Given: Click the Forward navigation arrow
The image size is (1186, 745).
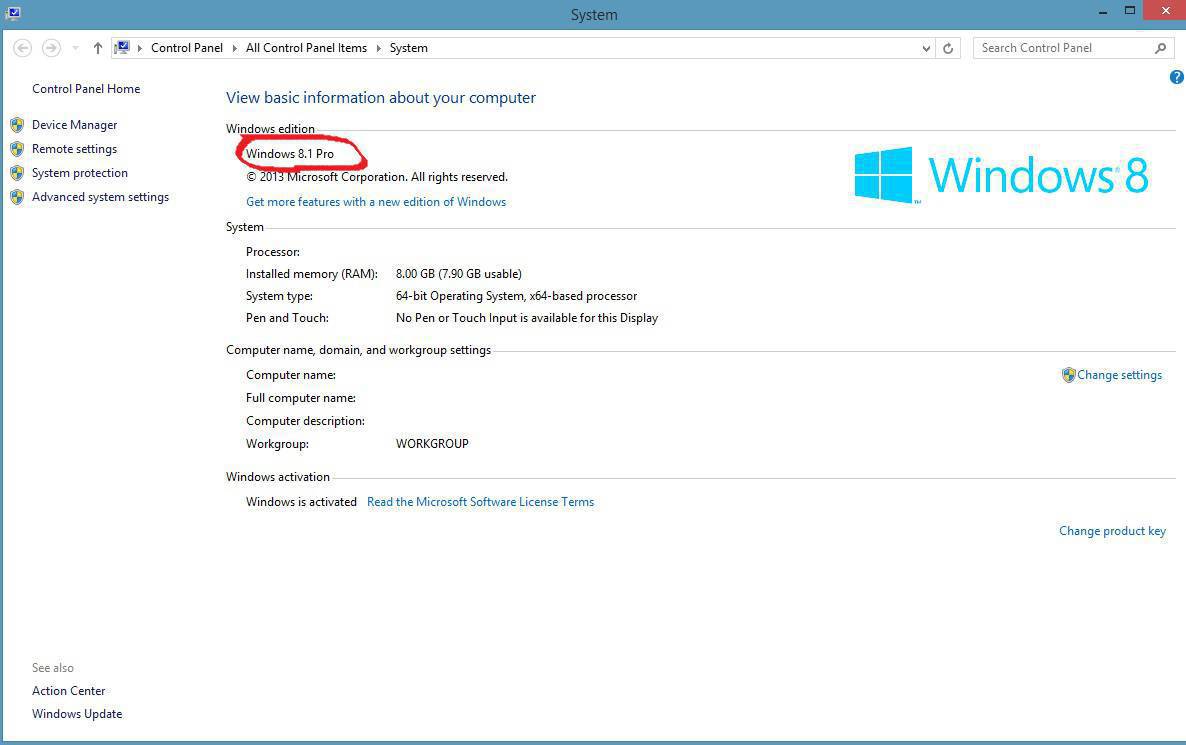Looking at the screenshot, I should [x=51, y=48].
